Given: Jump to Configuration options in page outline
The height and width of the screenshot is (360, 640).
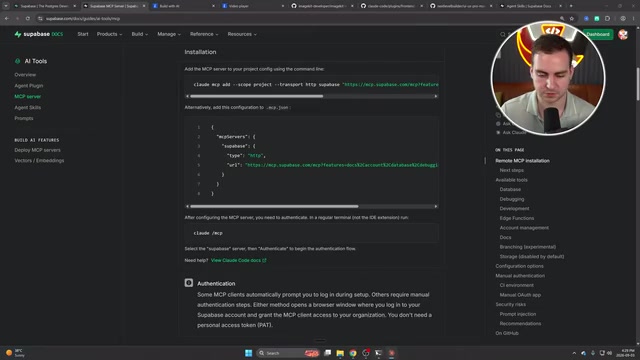Looking at the screenshot, I should (519, 266).
